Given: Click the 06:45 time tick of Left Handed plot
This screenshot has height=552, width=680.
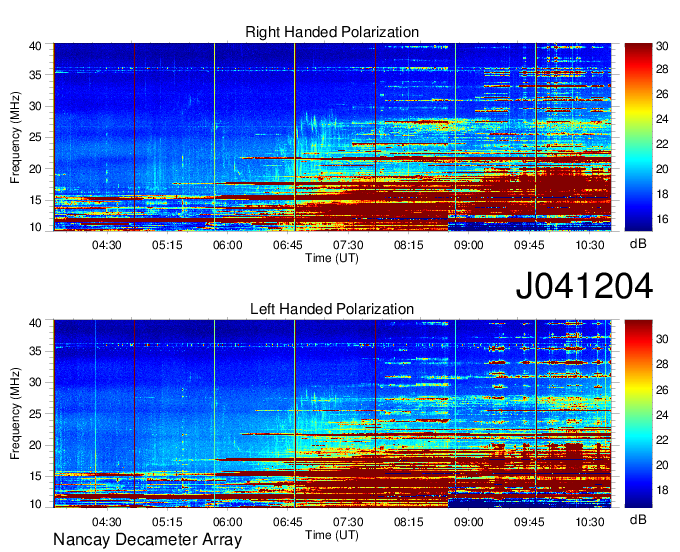Looking at the screenshot, I should 288,522.
